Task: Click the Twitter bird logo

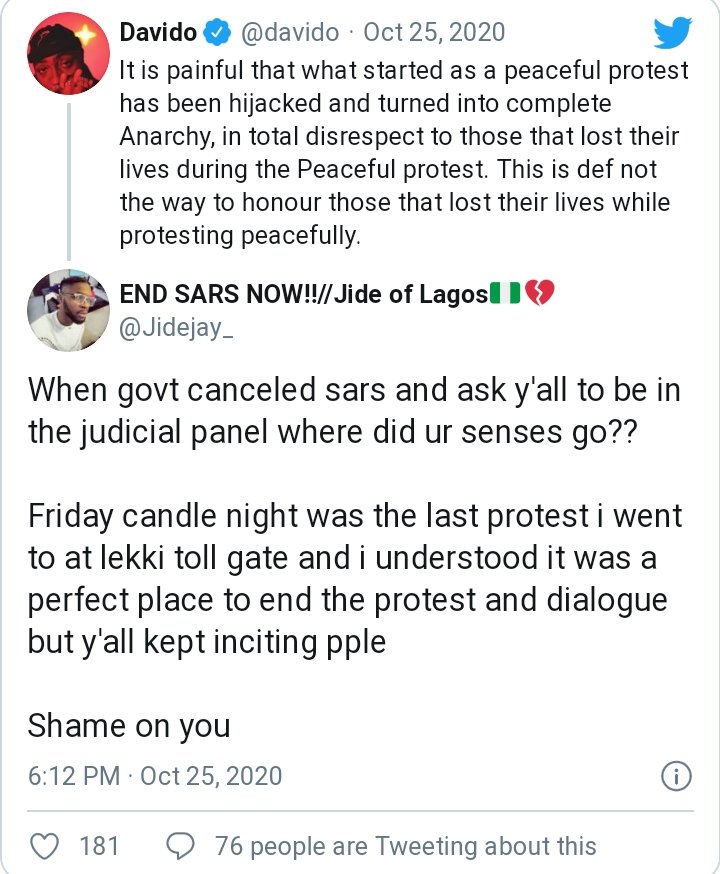Action: tap(672, 33)
